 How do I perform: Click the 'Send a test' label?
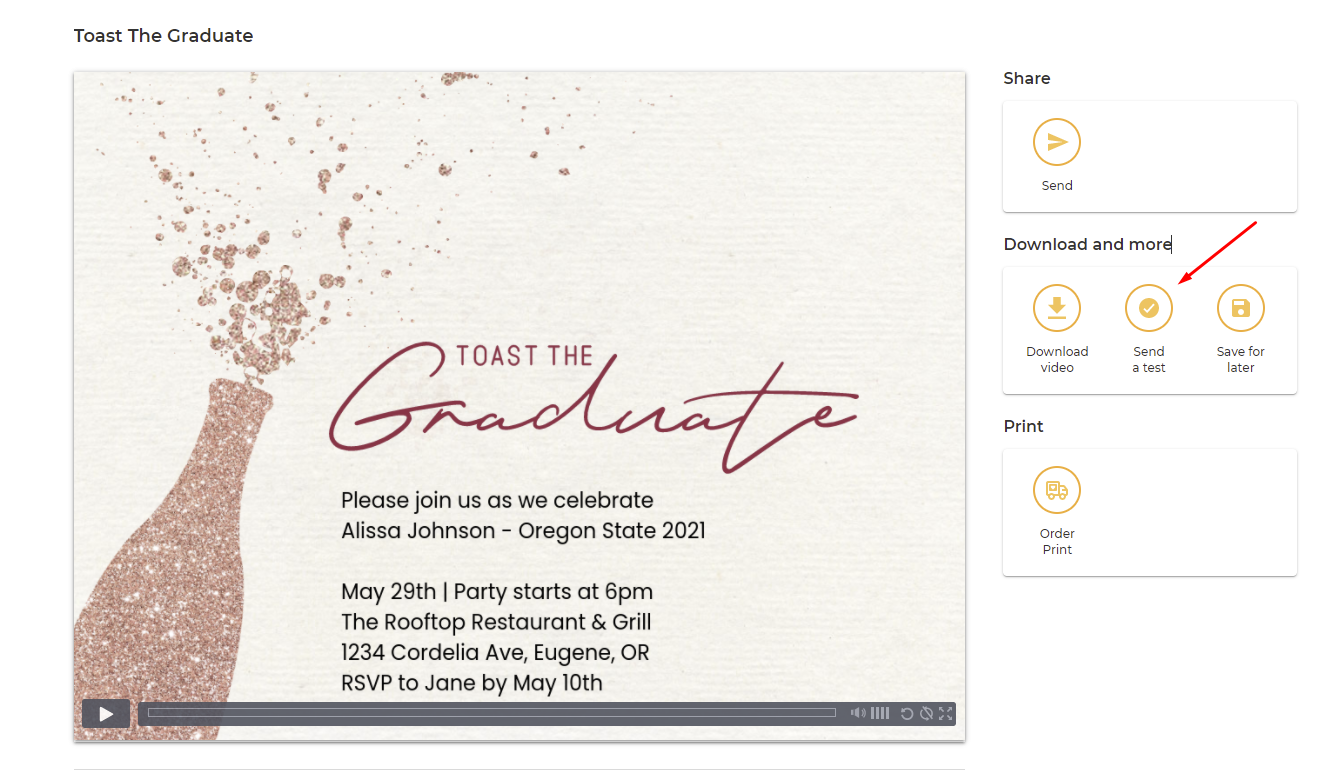1149,359
